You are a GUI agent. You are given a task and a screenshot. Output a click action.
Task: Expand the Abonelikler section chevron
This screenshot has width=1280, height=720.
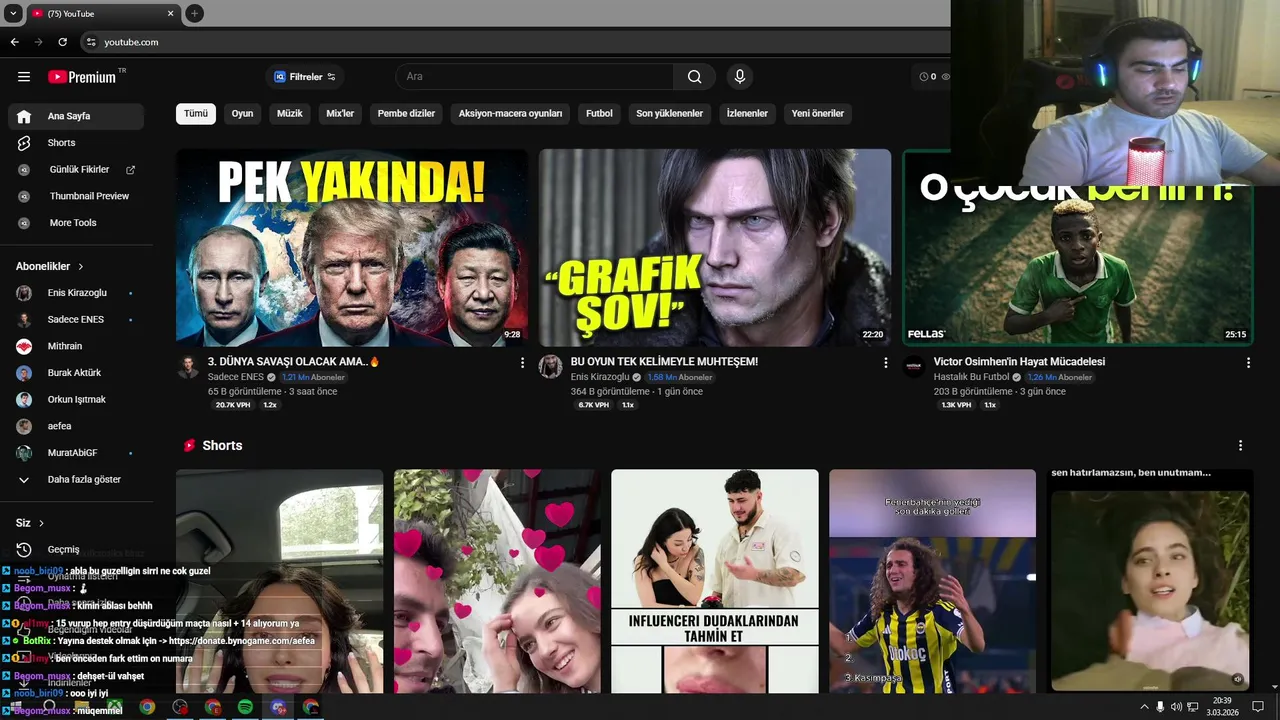click(x=81, y=267)
